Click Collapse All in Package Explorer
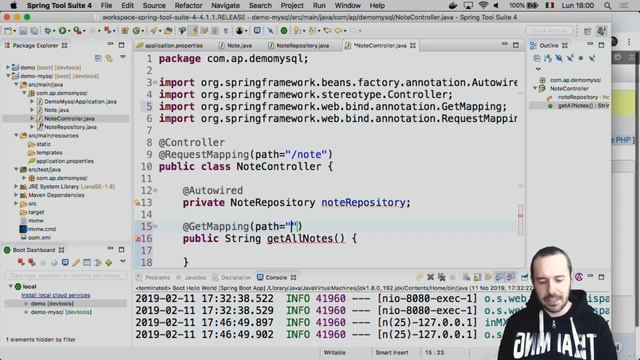This screenshot has height=360, width=640. tap(98, 58)
